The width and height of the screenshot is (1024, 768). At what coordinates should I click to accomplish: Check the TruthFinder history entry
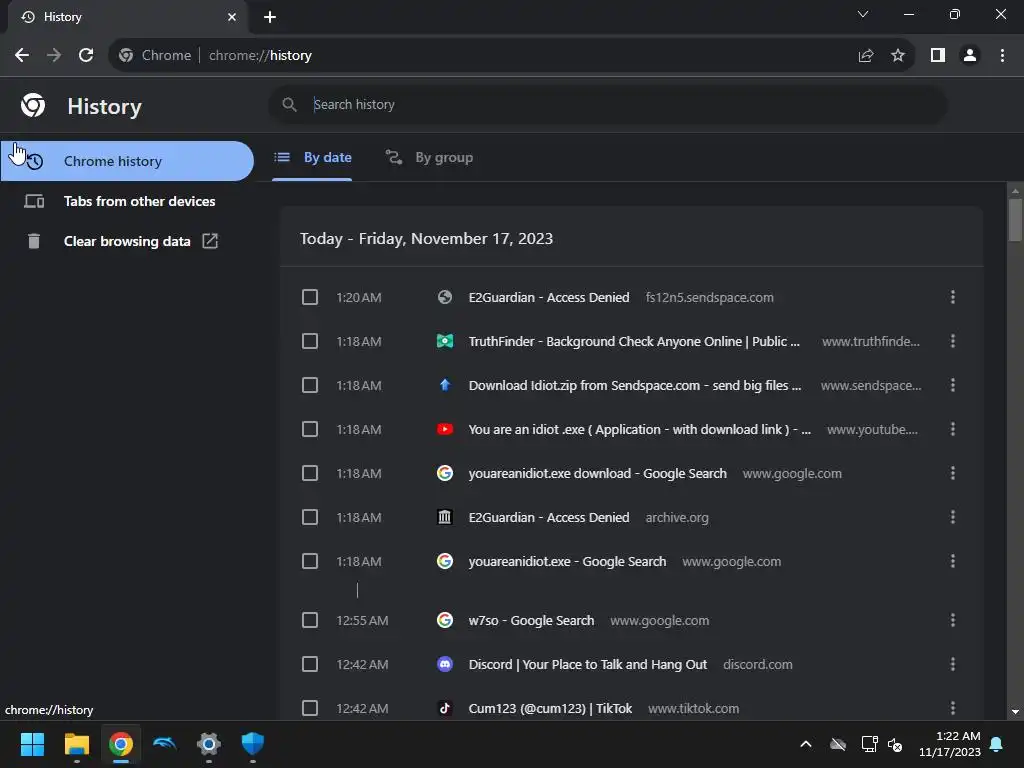[x=310, y=341]
